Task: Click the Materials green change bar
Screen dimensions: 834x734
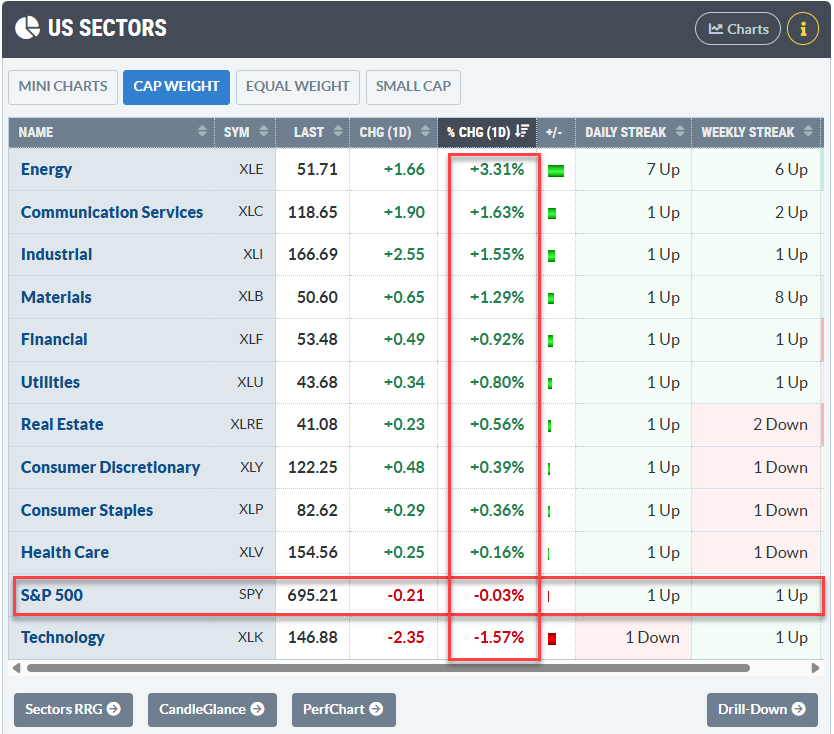Action: click(551, 298)
